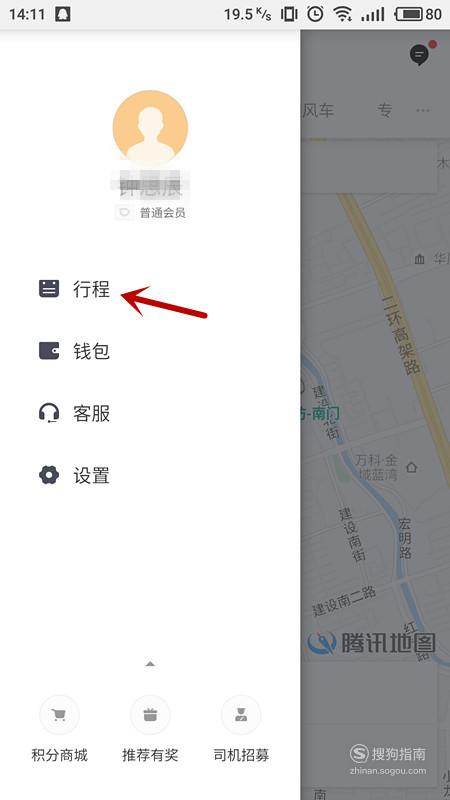Tap the 推荐有奖 gift icon
This screenshot has width=450, height=800.
click(150, 715)
